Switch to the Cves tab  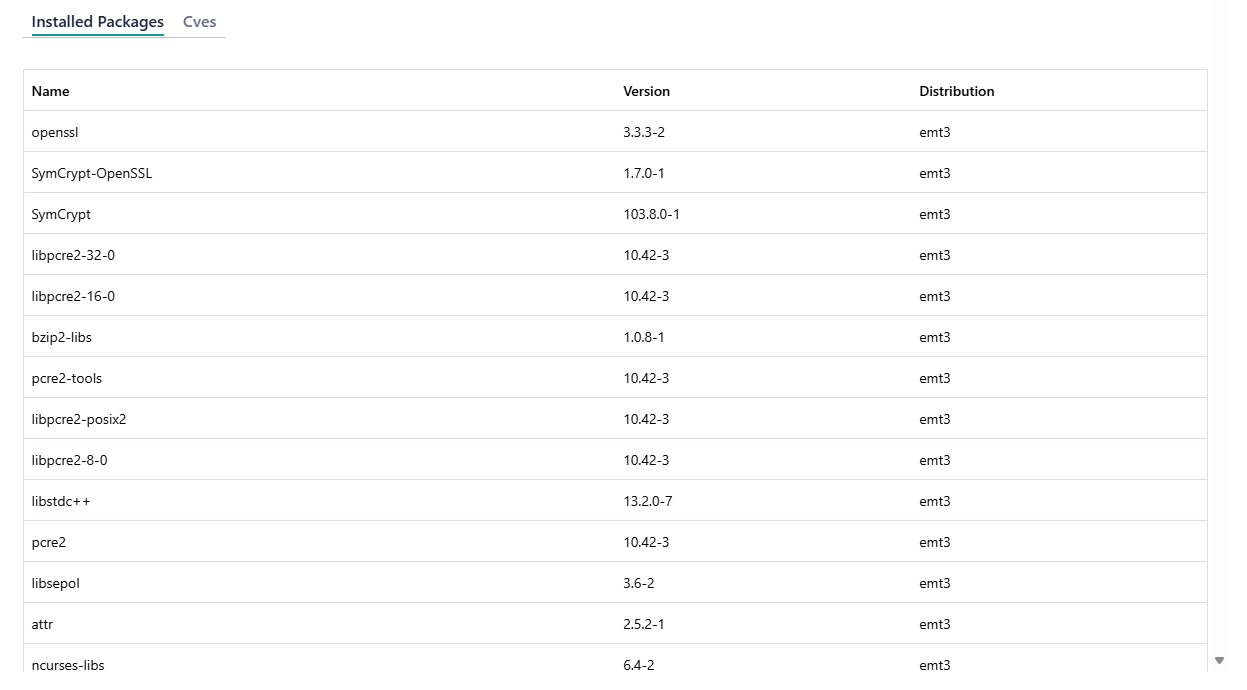coord(199,22)
